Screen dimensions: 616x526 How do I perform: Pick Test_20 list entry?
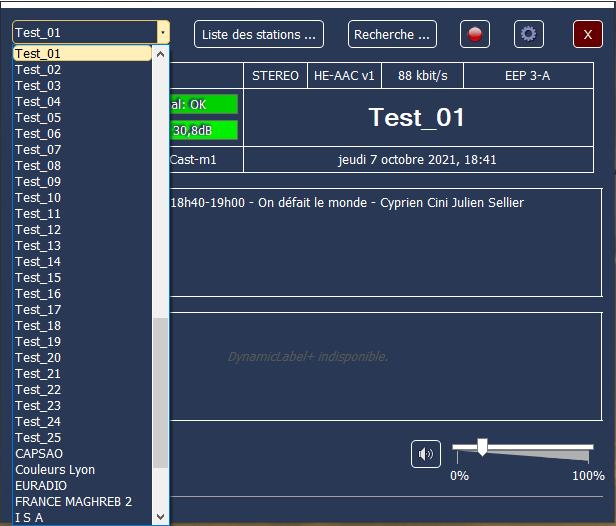coord(82,357)
